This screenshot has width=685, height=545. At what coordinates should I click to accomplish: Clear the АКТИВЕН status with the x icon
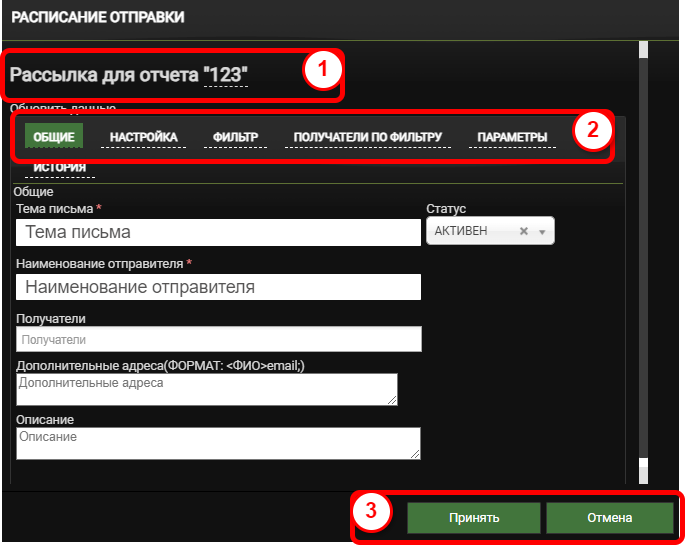(523, 231)
